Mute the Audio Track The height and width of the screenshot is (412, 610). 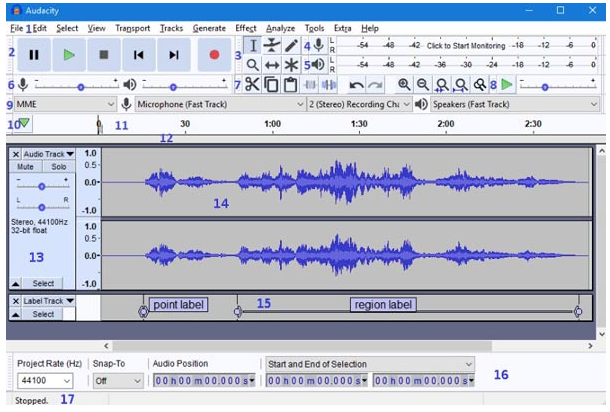coord(25,167)
